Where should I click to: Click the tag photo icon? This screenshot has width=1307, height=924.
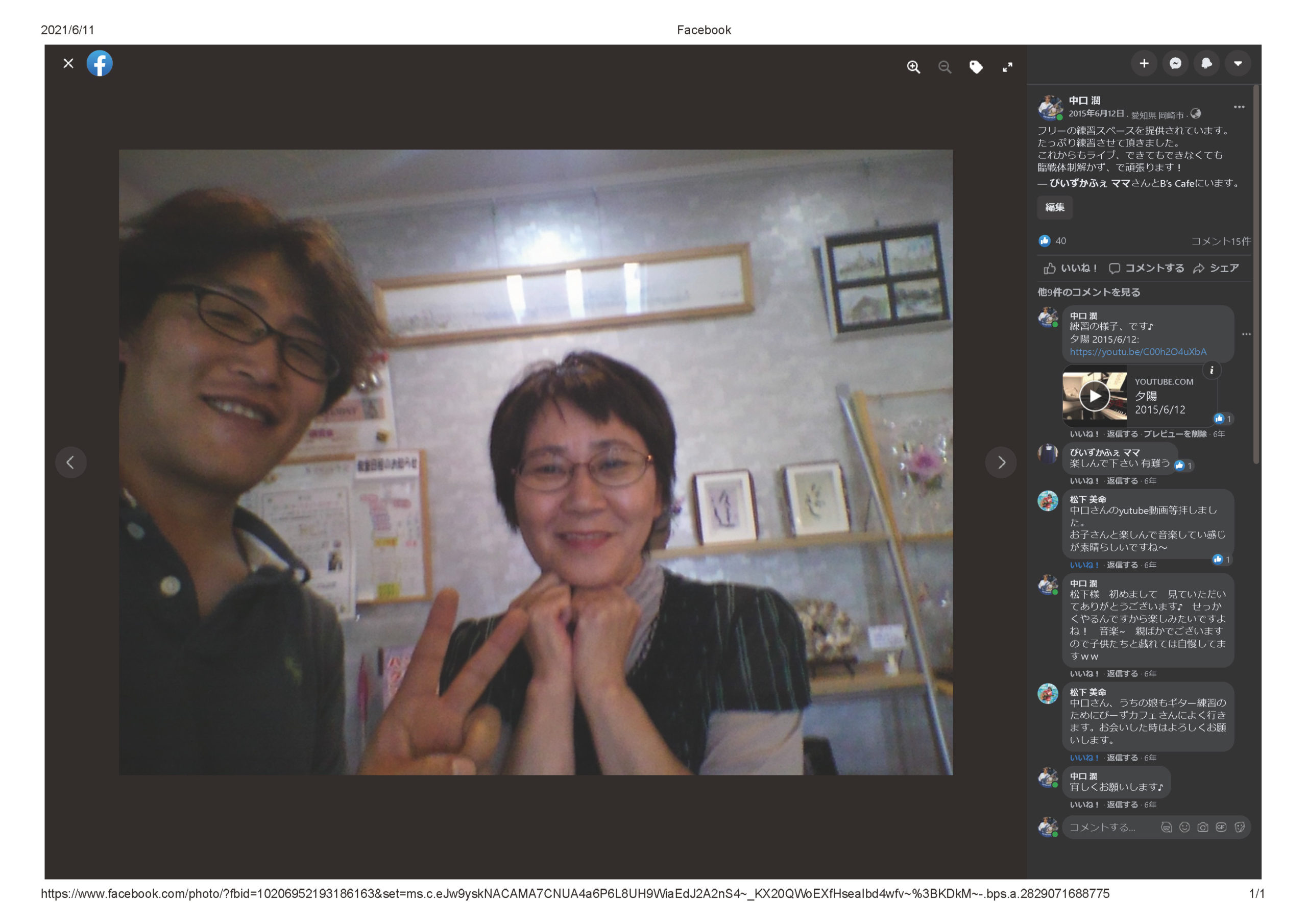point(976,67)
